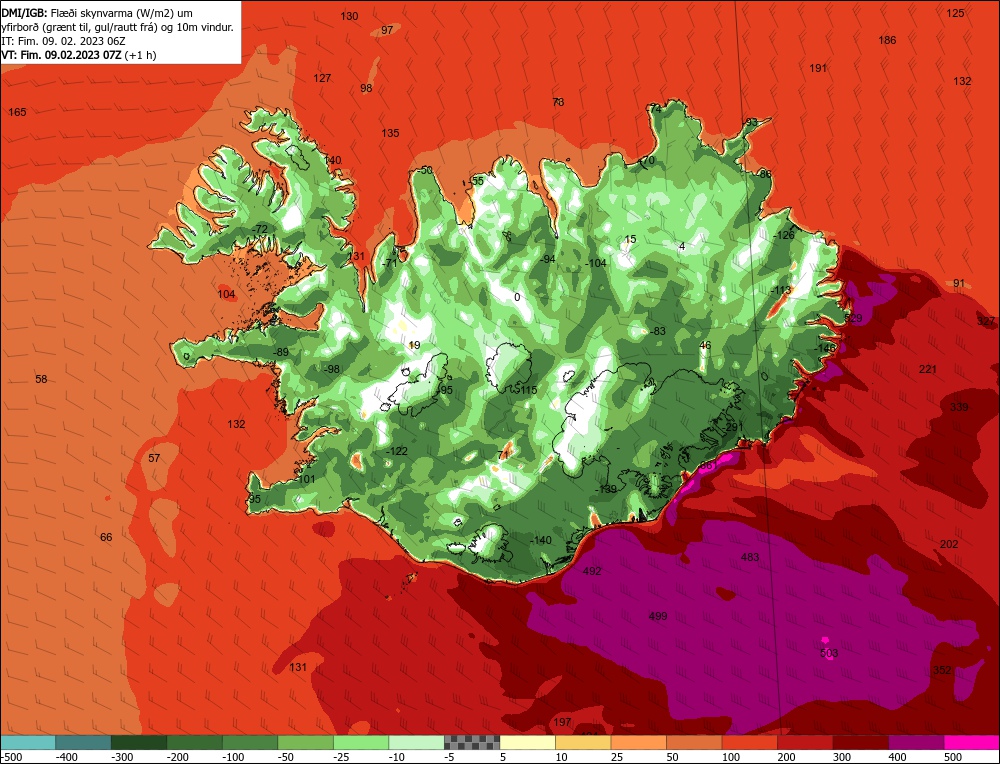
Task: Click the red-orange swatch between 100 and 200
Action: [749, 742]
